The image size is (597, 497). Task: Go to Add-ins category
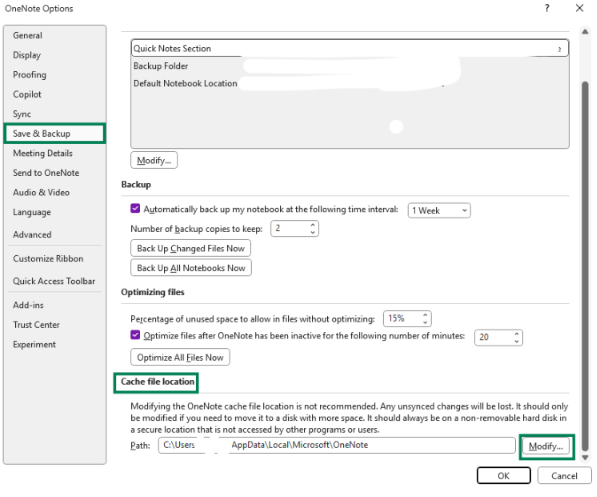[28, 305]
